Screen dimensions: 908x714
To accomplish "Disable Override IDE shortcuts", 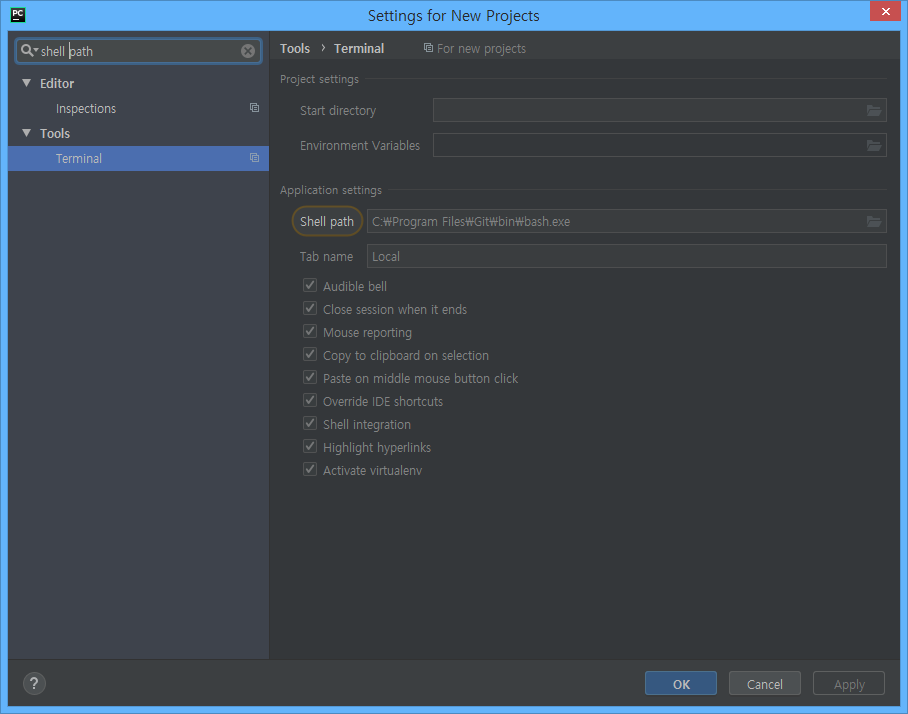I will click(310, 401).
